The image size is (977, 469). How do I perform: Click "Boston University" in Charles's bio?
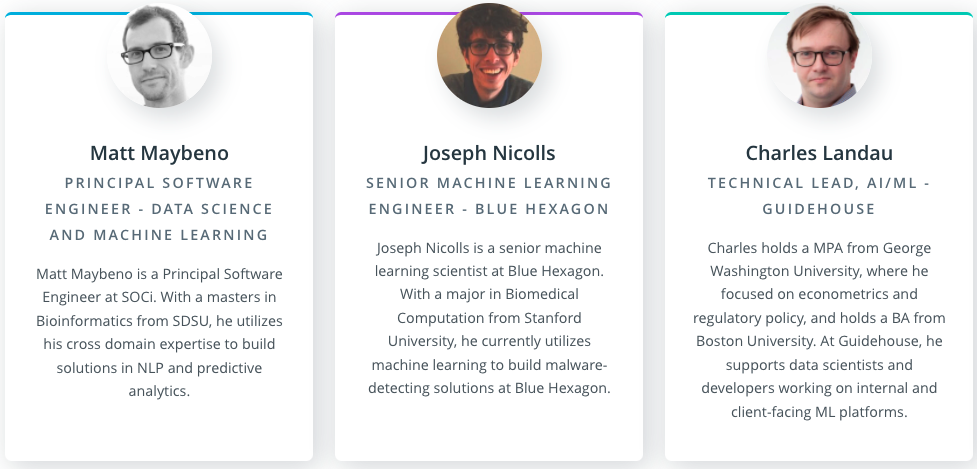pyautogui.click(x=755, y=341)
